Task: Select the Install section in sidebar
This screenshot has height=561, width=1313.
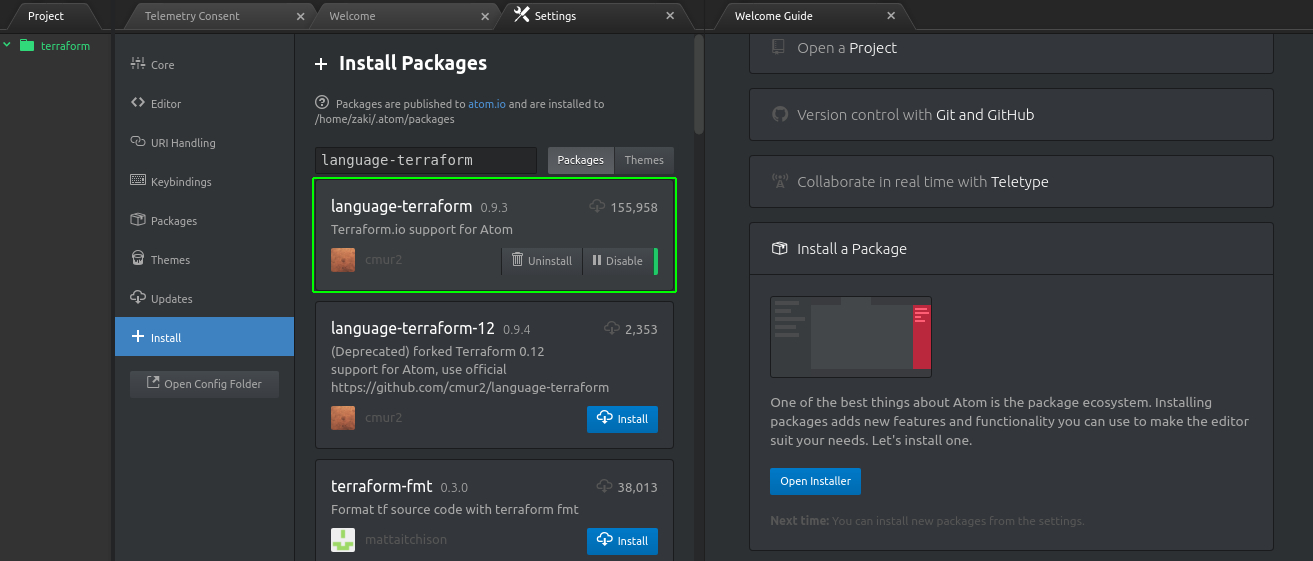Action: pyautogui.click(x=204, y=337)
